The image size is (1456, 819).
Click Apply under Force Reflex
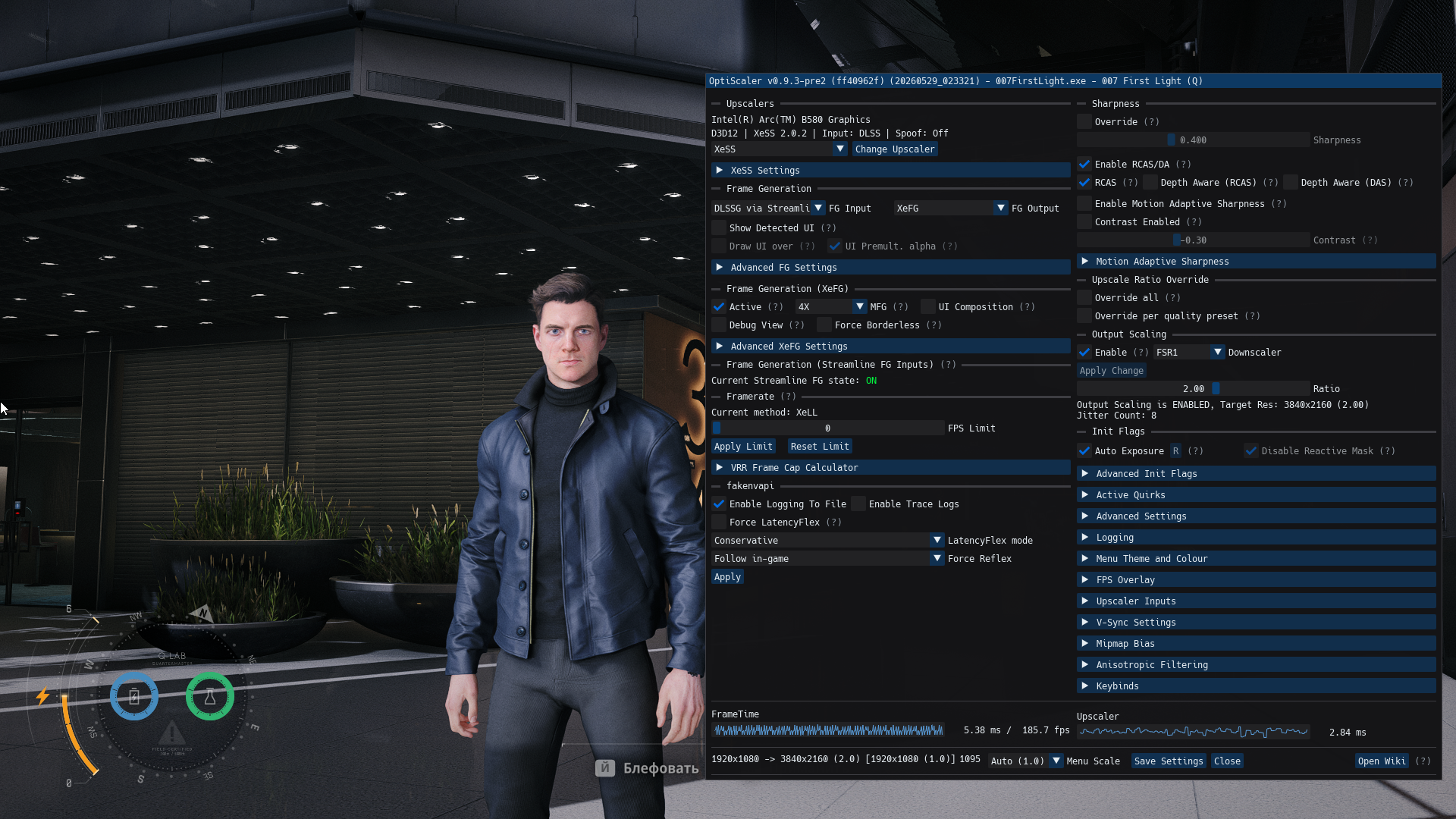(x=727, y=577)
